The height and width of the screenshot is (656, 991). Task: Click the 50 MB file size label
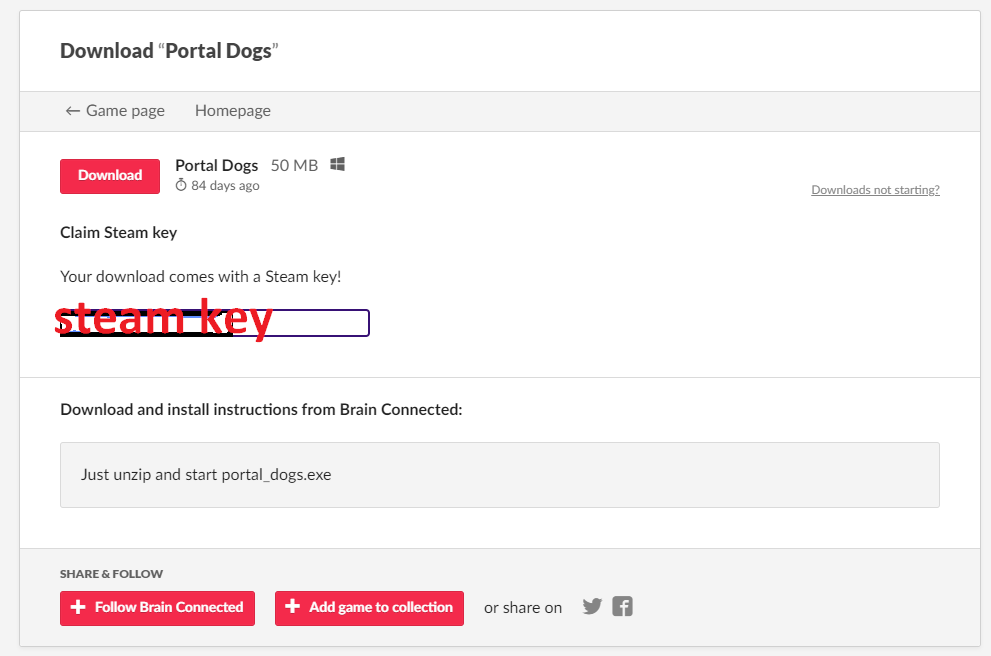(x=295, y=166)
